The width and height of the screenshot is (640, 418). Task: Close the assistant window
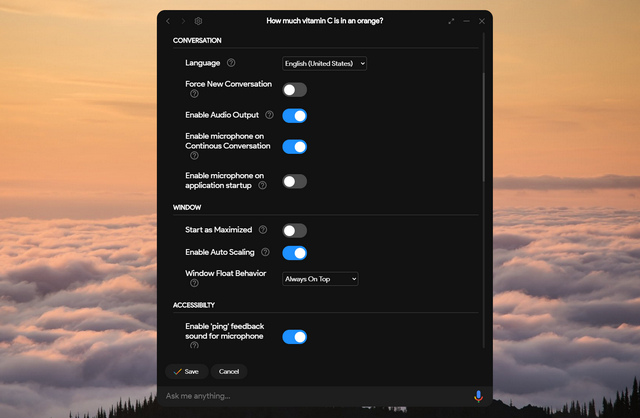tap(482, 21)
